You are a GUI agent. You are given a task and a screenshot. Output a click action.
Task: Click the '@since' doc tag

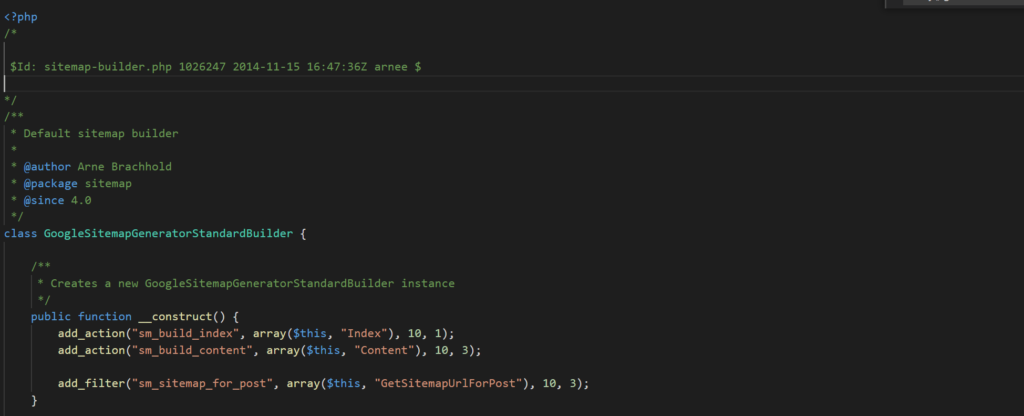point(44,200)
